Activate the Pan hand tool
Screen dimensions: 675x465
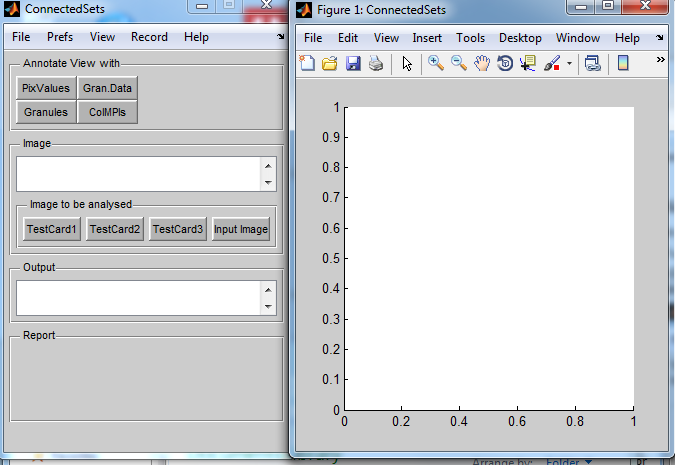(x=482, y=64)
